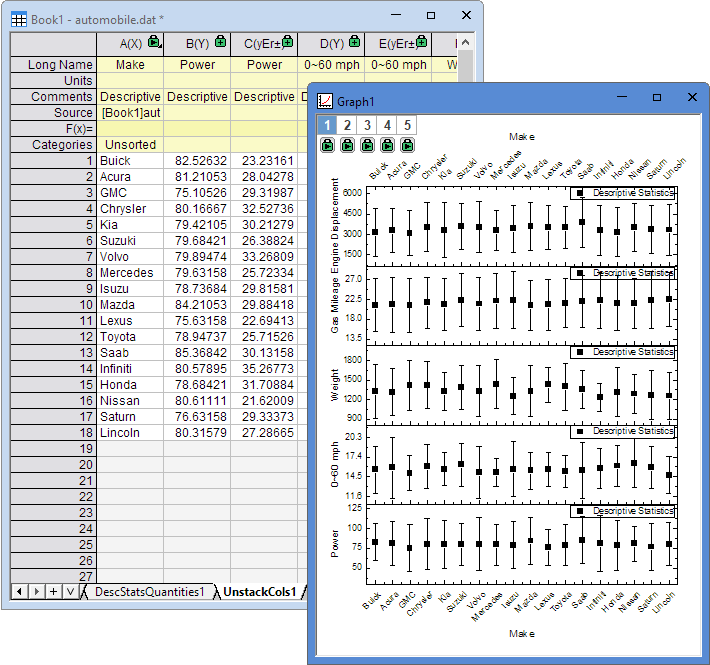Click the green lock on column B(Y)
The width and height of the screenshot is (710, 665).
point(221,42)
